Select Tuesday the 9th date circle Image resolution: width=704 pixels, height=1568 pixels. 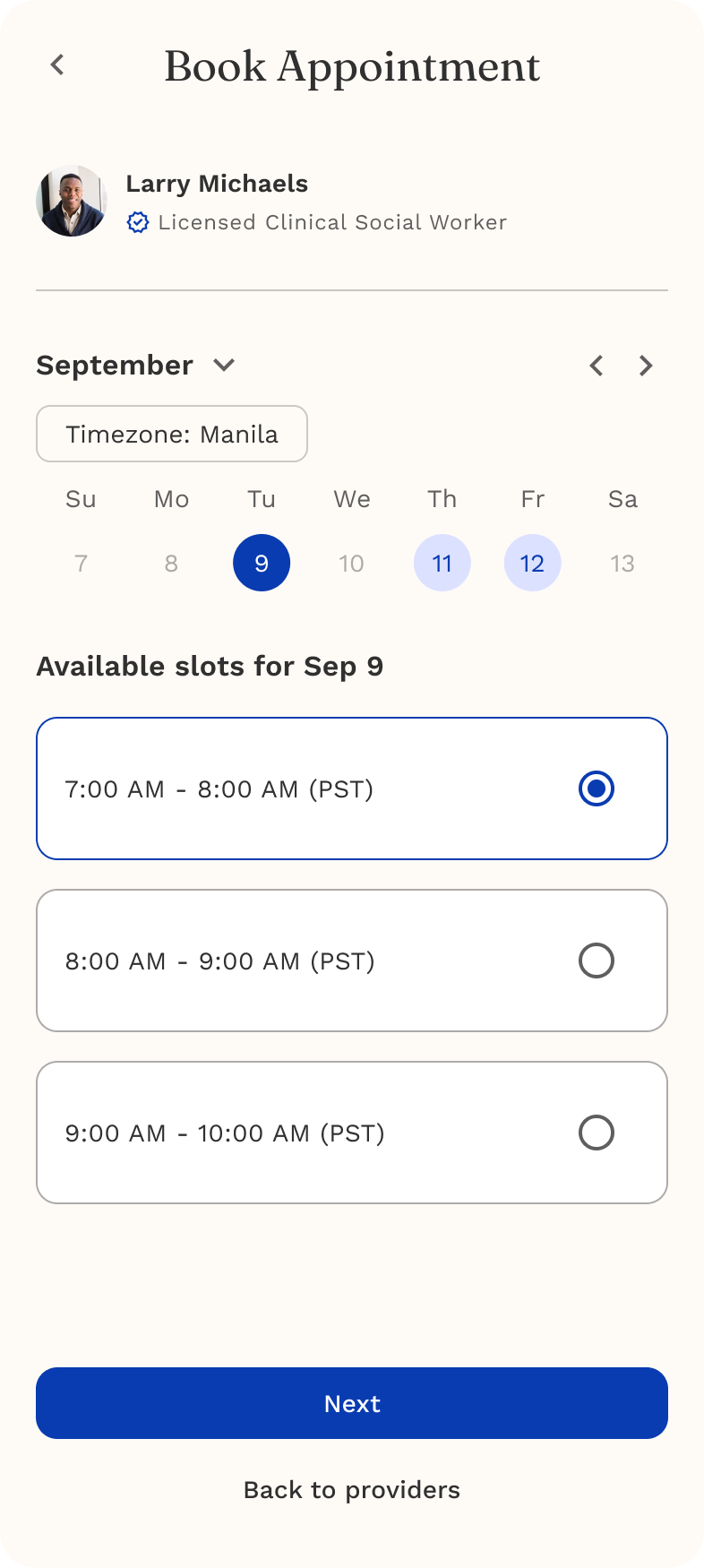[x=262, y=563]
